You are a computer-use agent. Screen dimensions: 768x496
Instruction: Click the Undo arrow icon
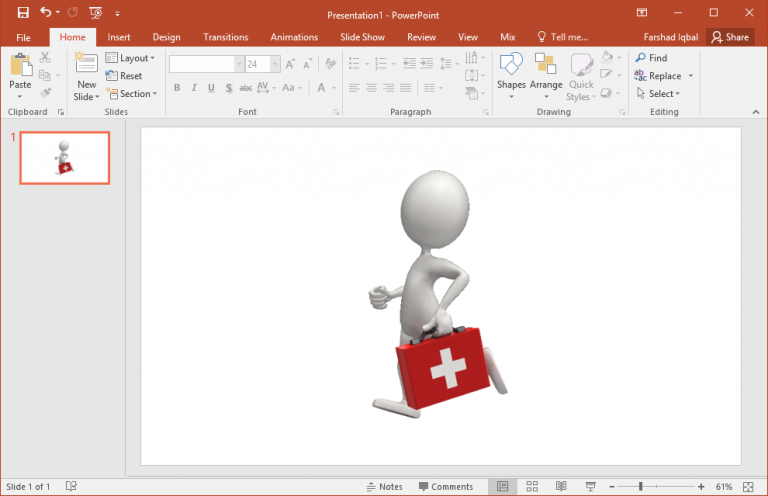[46, 12]
